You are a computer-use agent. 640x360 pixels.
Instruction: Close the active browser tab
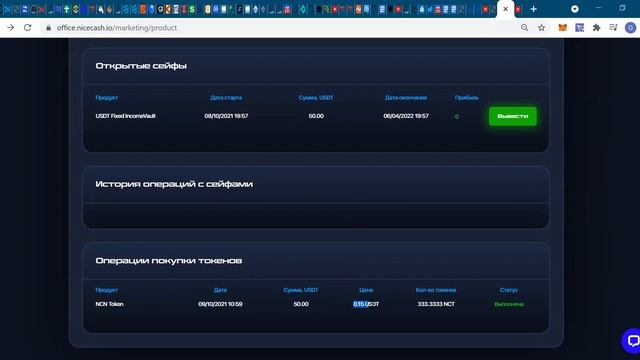(x=505, y=9)
